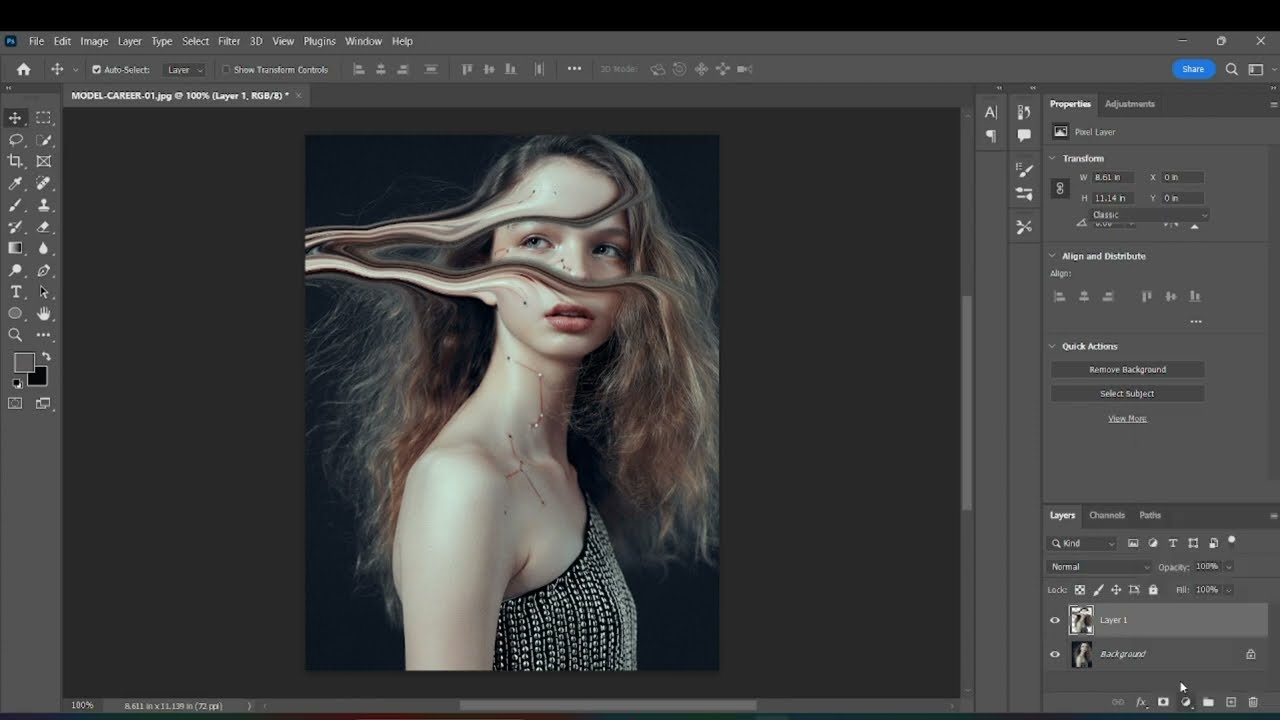This screenshot has width=1280, height=720.
Task: Swap foreground and background colors
Action: pyautogui.click(x=46, y=357)
